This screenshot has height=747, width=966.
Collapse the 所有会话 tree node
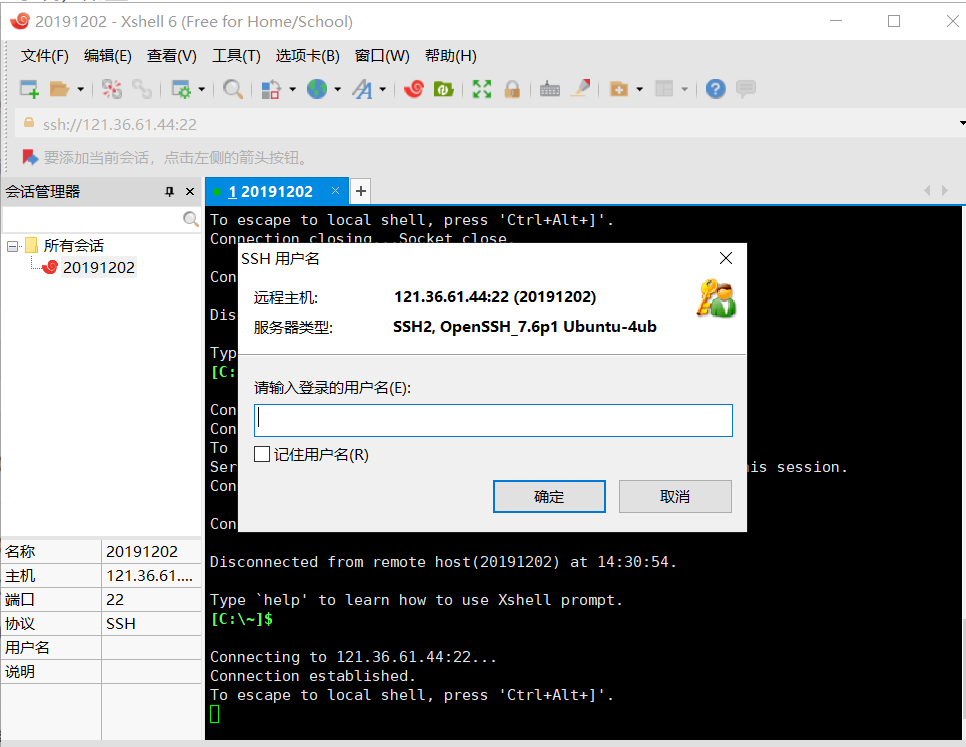coord(12,246)
